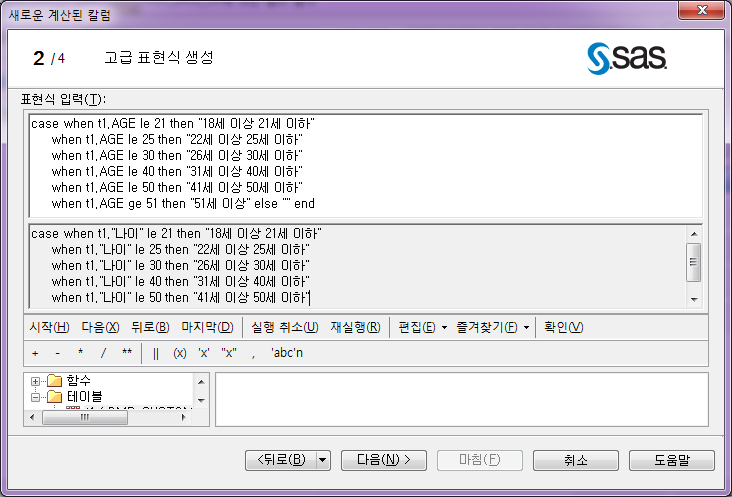The width and height of the screenshot is (732, 497).
Task: Click the lower expression editor scroll down arrow
Action: (694, 300)
